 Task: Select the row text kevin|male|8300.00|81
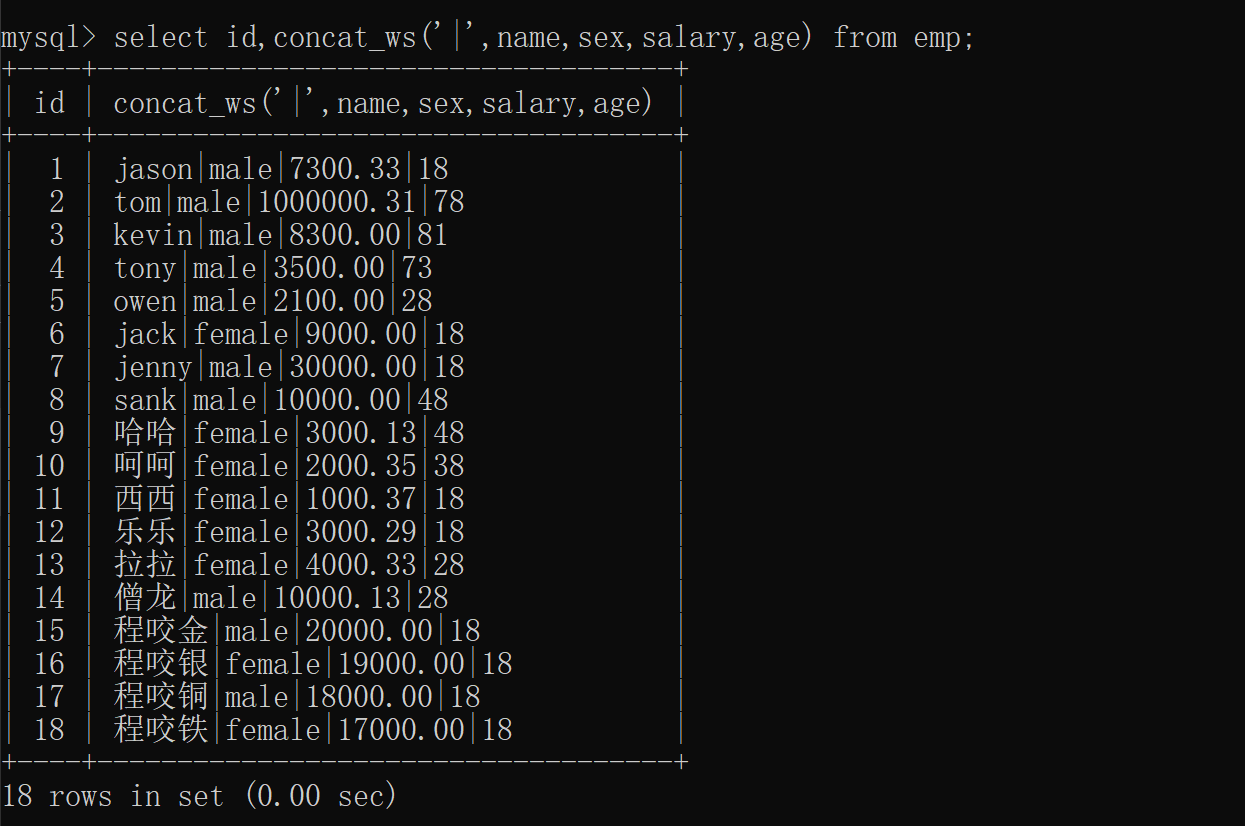281,235
